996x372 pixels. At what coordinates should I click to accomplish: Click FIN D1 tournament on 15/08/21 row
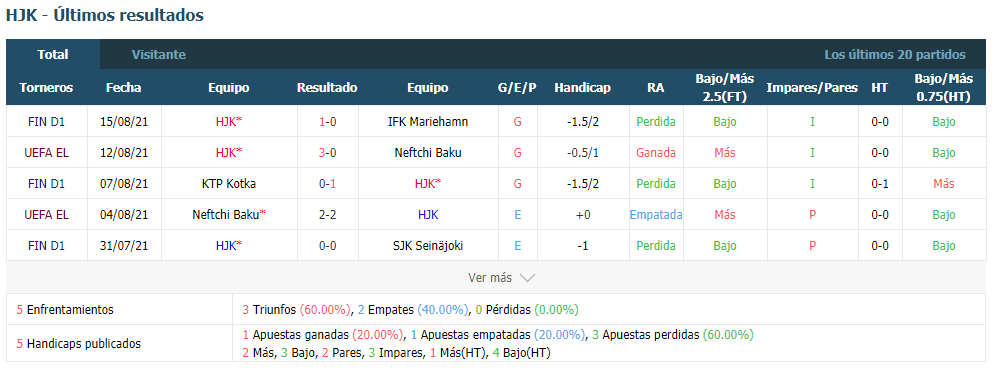(46, 122)
